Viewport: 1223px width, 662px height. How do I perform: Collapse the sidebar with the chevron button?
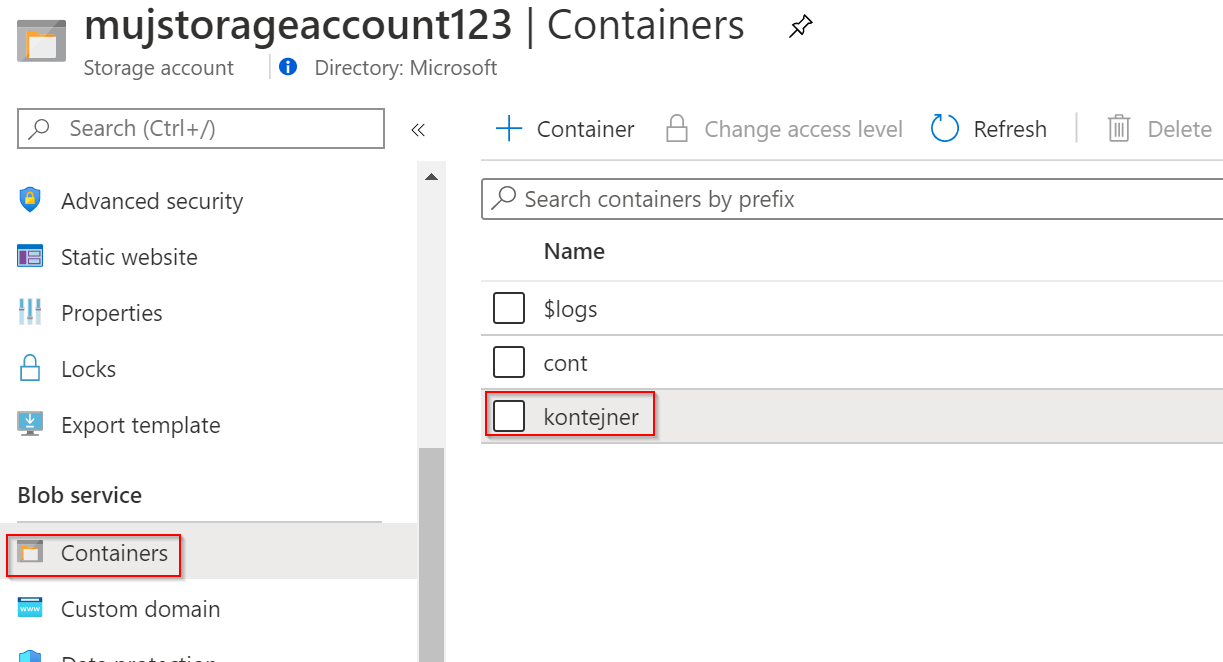pyautogui.click(x=418, y=129)
